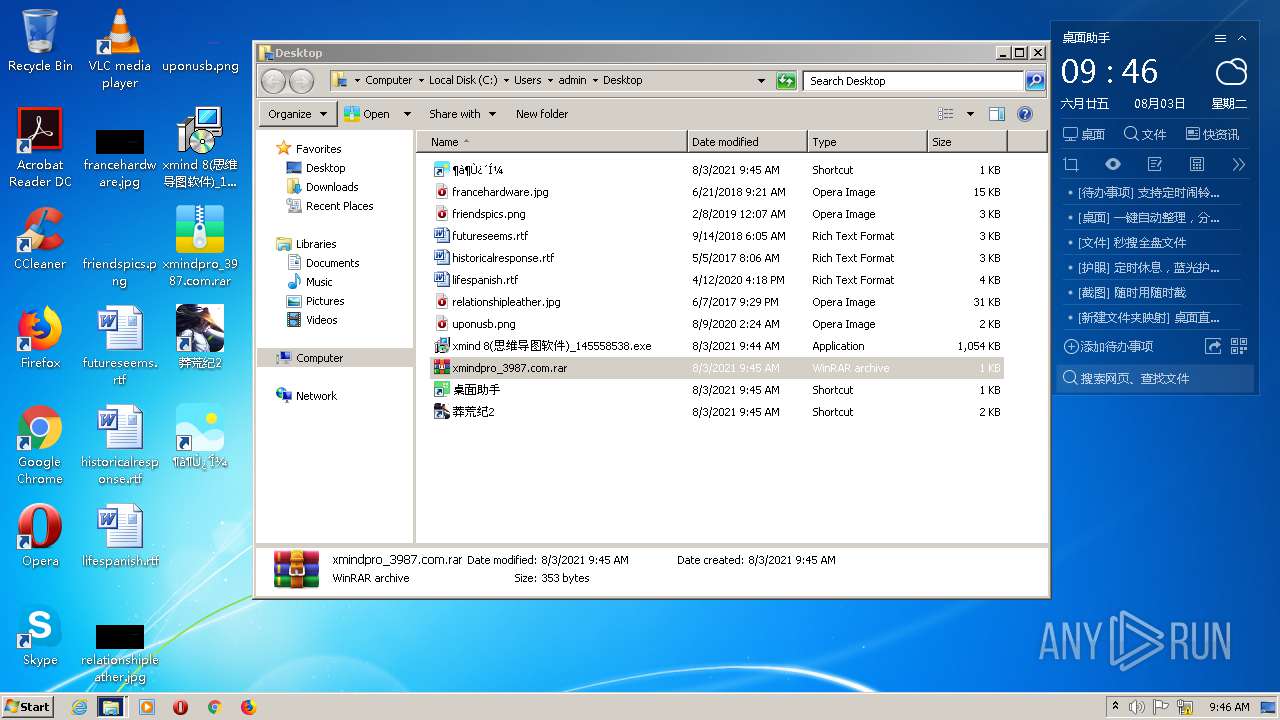The image size is (1280, 720).
Task: Open the Explorer help question-mark icon
Action: (x=1025, y=114)
